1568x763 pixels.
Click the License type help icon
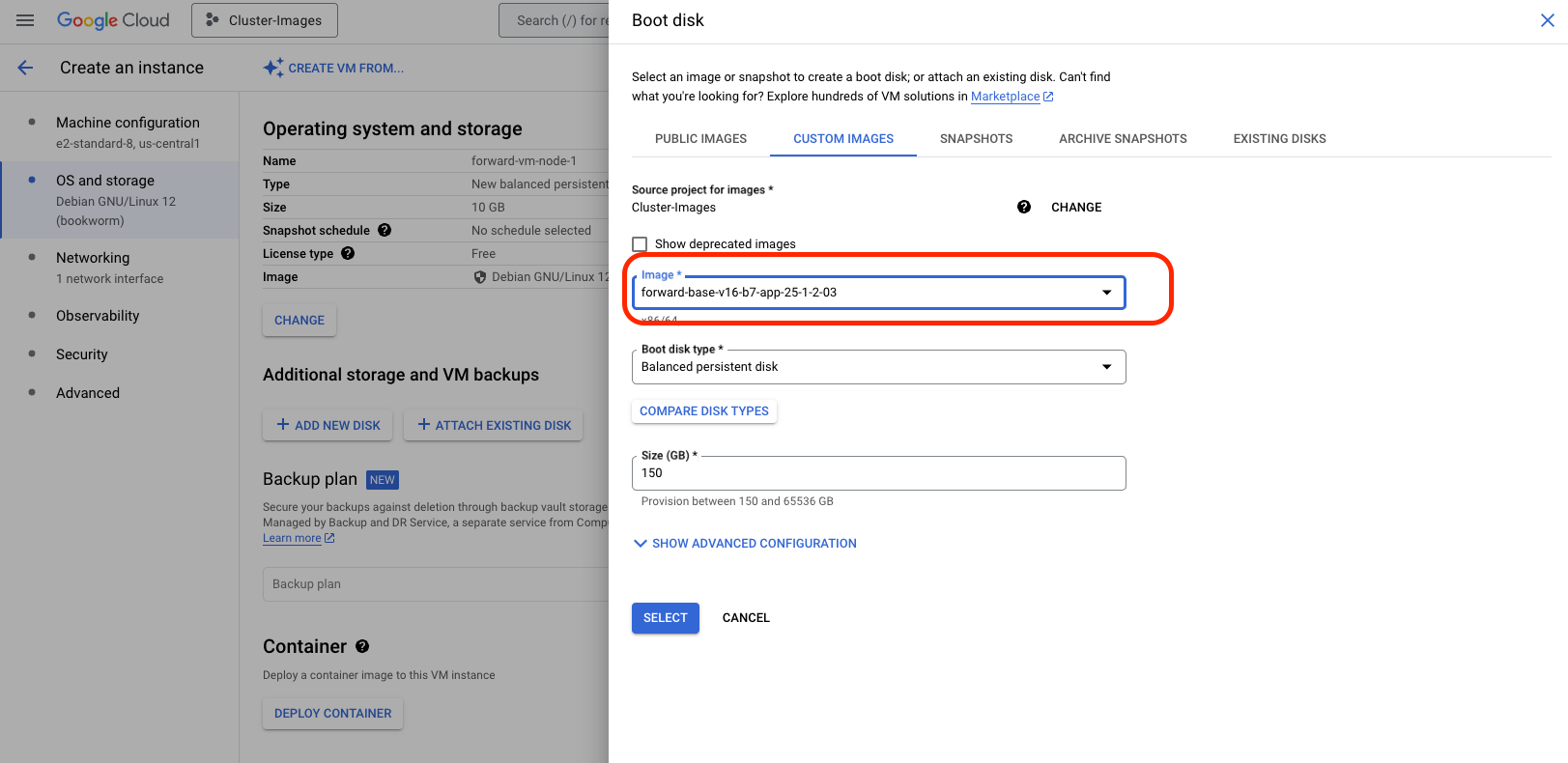[x=348, y=254]
